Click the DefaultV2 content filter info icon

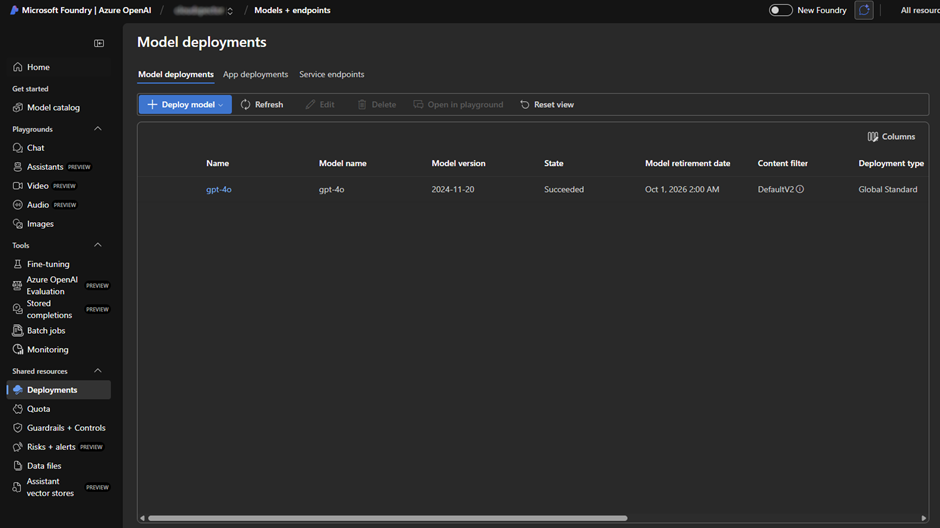pos(800,189)
